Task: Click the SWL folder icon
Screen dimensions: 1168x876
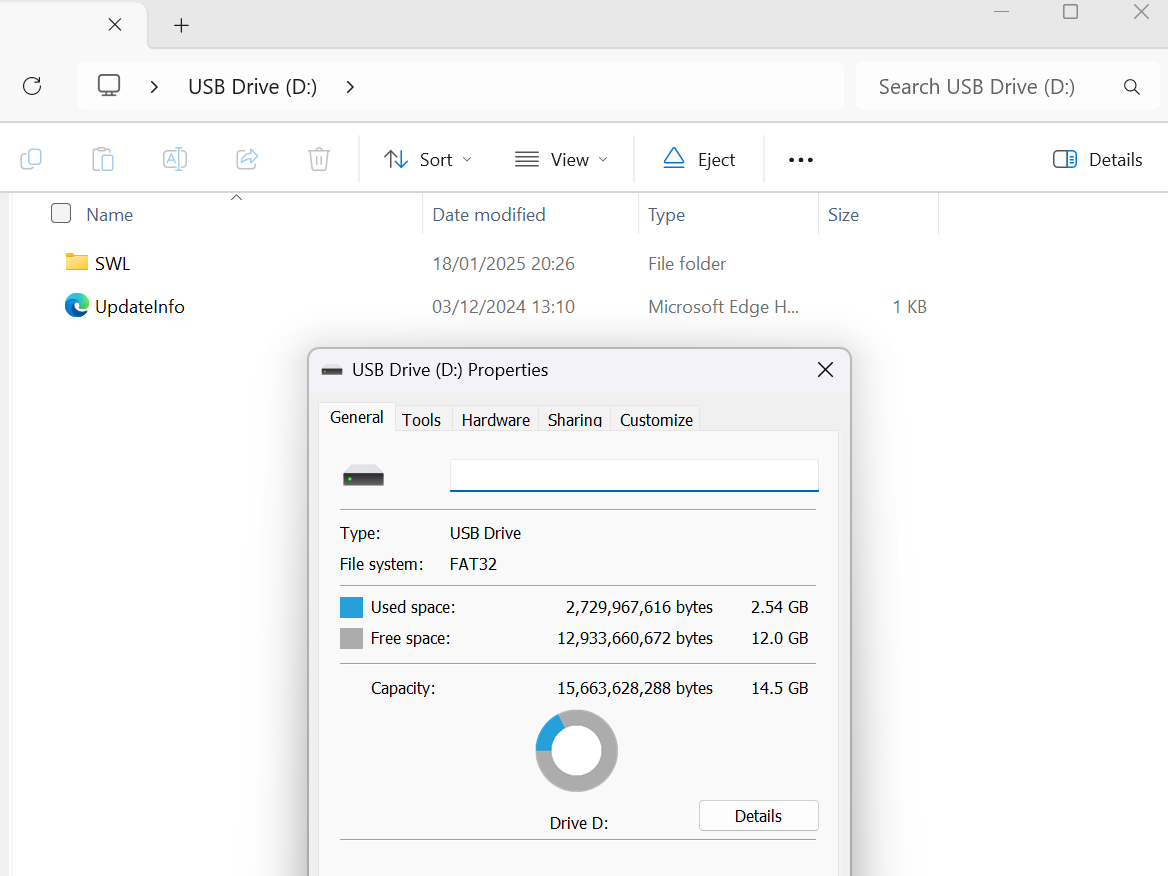Action: [x=76, y=262]
